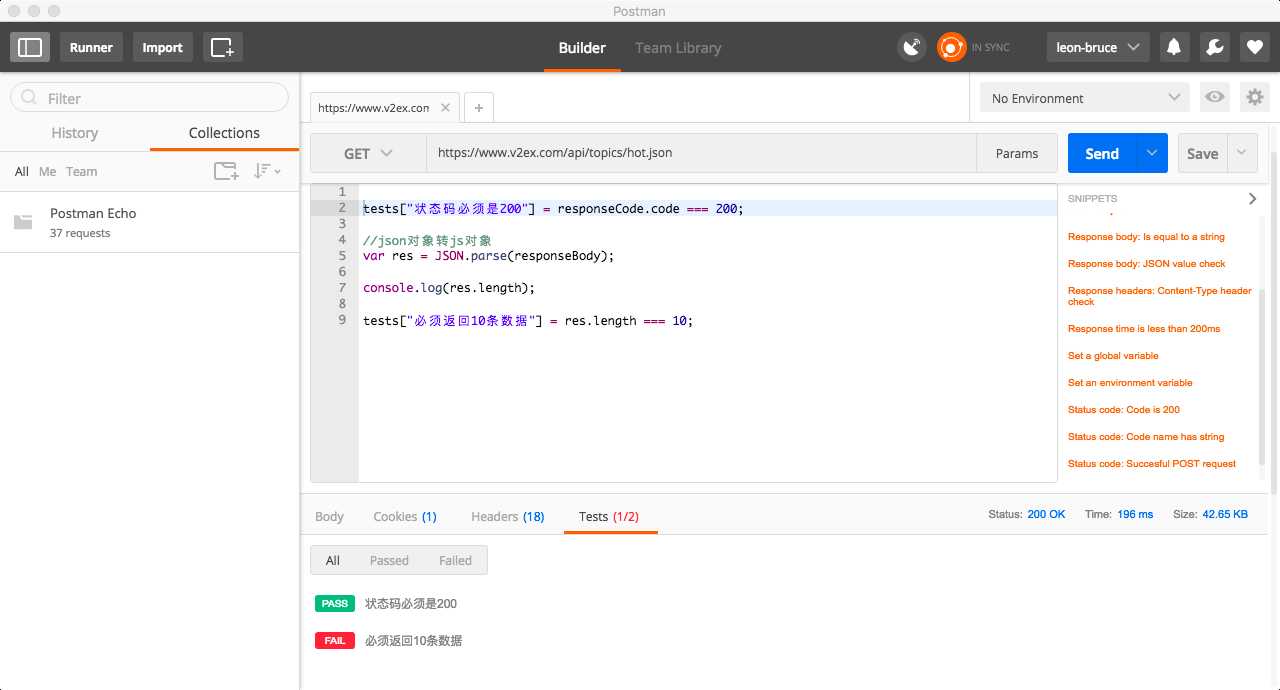1280x690 pixels.
Task: Click the orange sync status icon
Action: coord(952,47)
